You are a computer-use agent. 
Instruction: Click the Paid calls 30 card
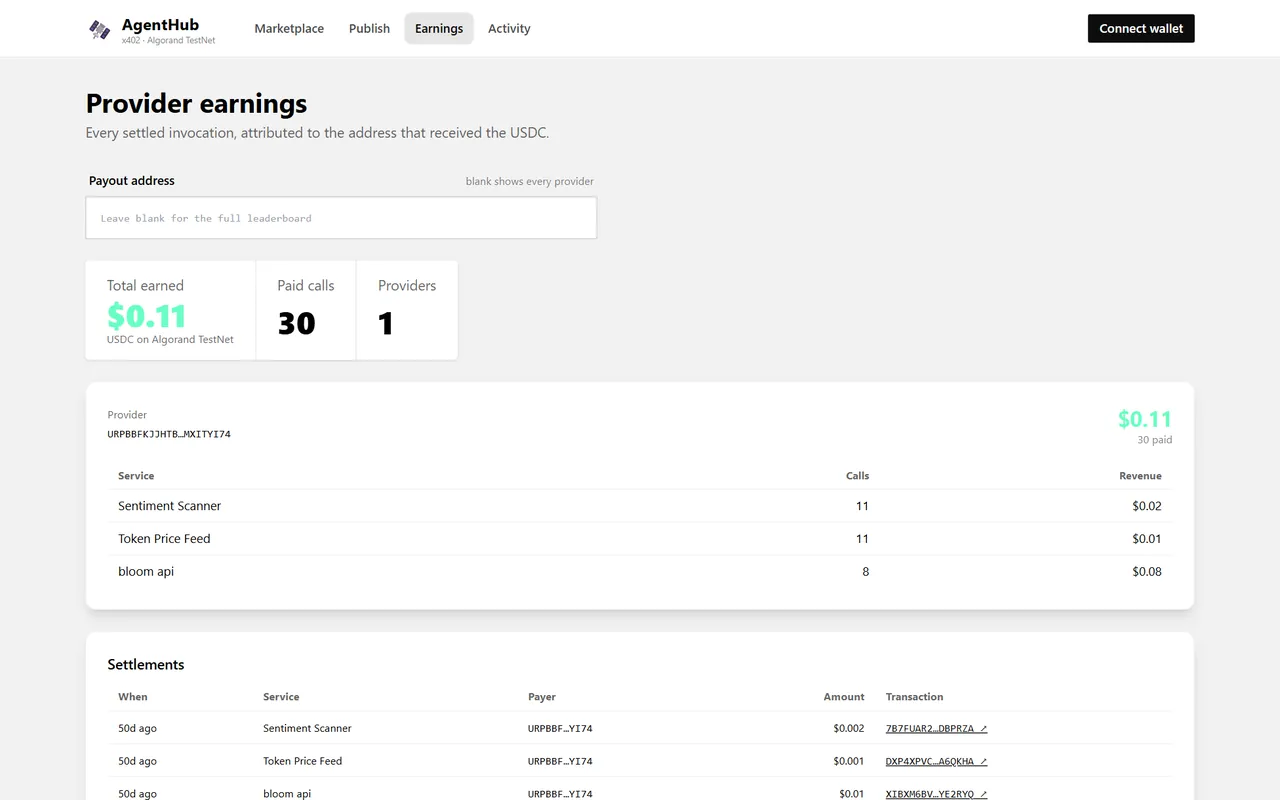[306, 310]
